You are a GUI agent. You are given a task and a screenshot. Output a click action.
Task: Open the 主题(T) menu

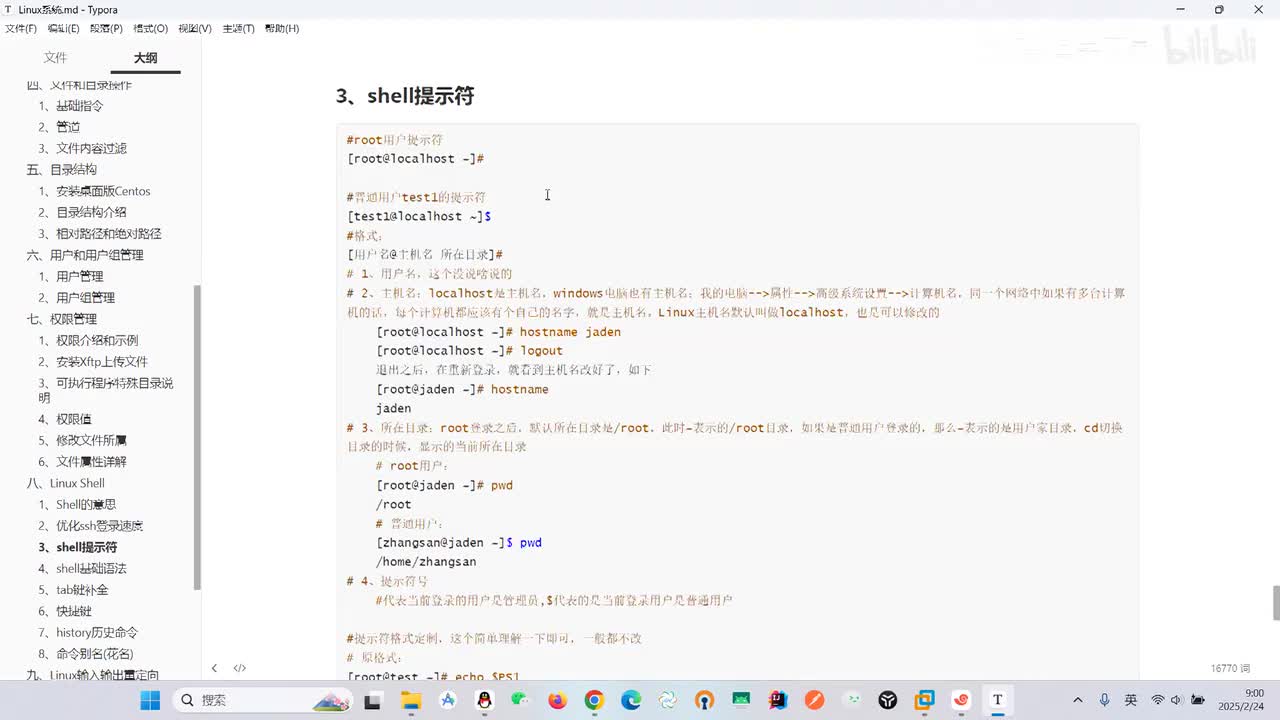pos(238,28)
